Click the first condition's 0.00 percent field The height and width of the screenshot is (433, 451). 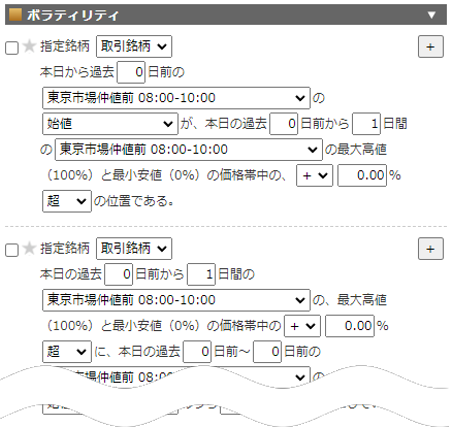click(x=362, y=175)
